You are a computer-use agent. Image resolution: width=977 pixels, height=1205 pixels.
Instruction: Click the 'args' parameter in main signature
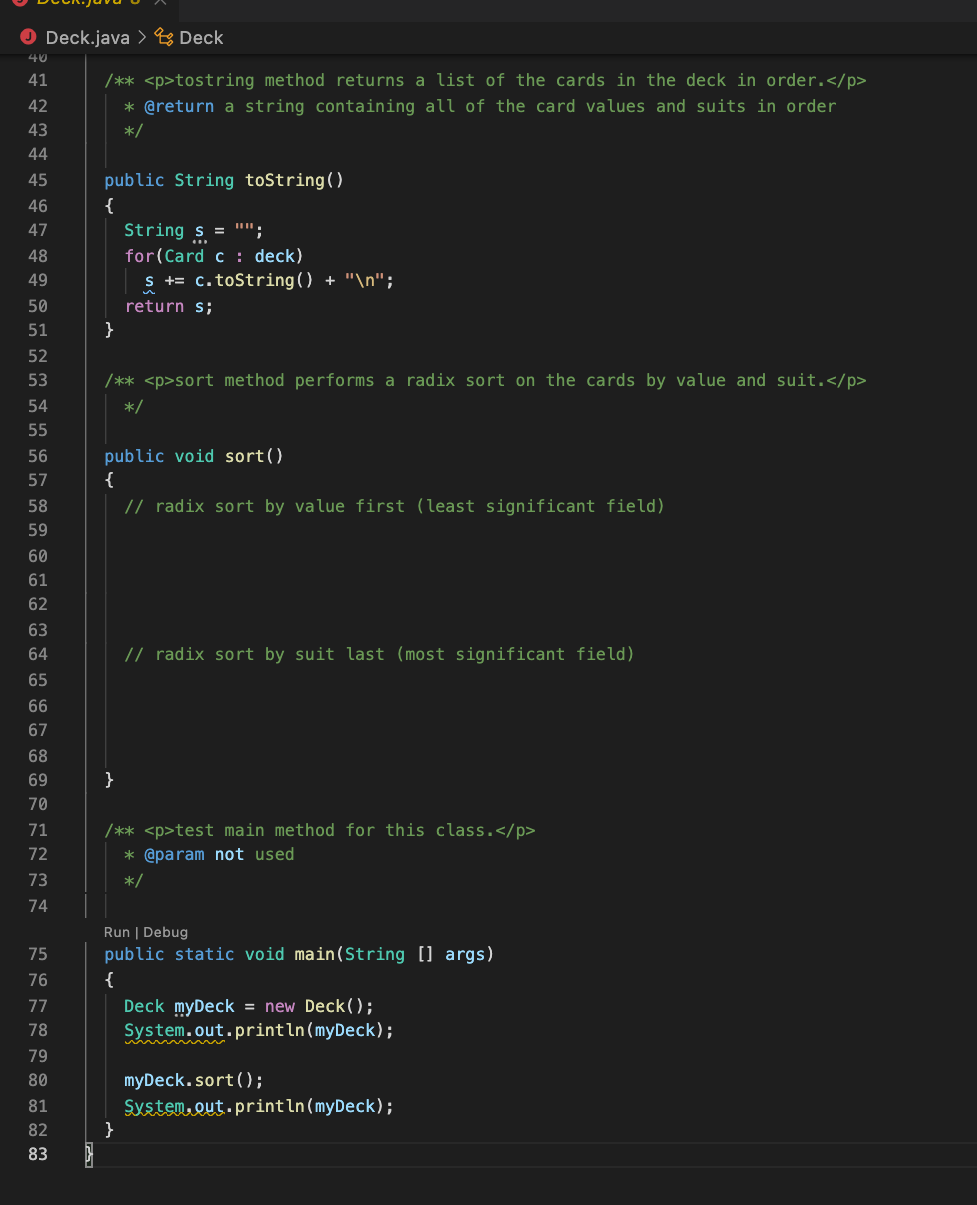465,954
